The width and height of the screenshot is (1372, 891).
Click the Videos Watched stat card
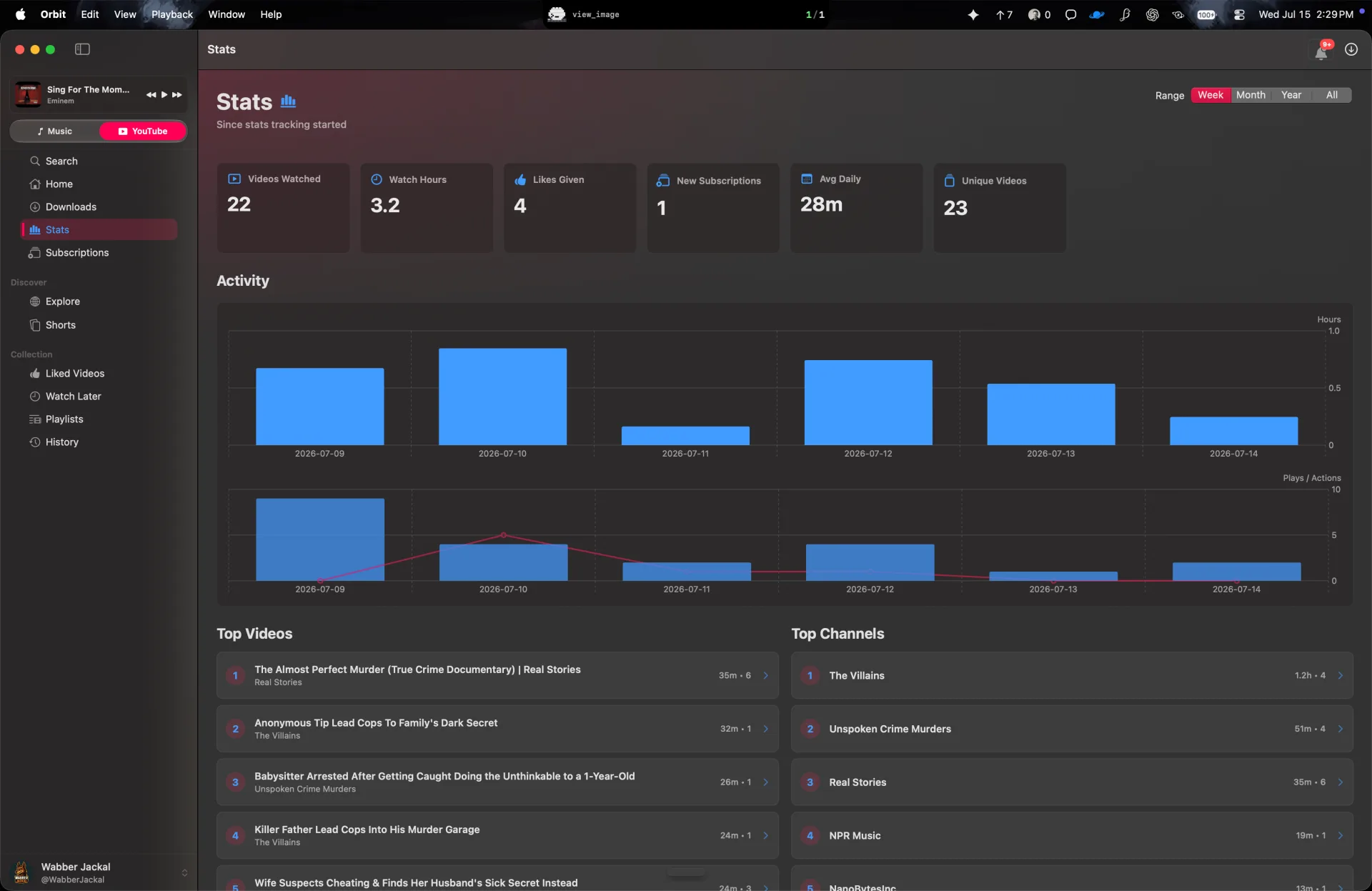pyautogui.click(x=284, y=208)
